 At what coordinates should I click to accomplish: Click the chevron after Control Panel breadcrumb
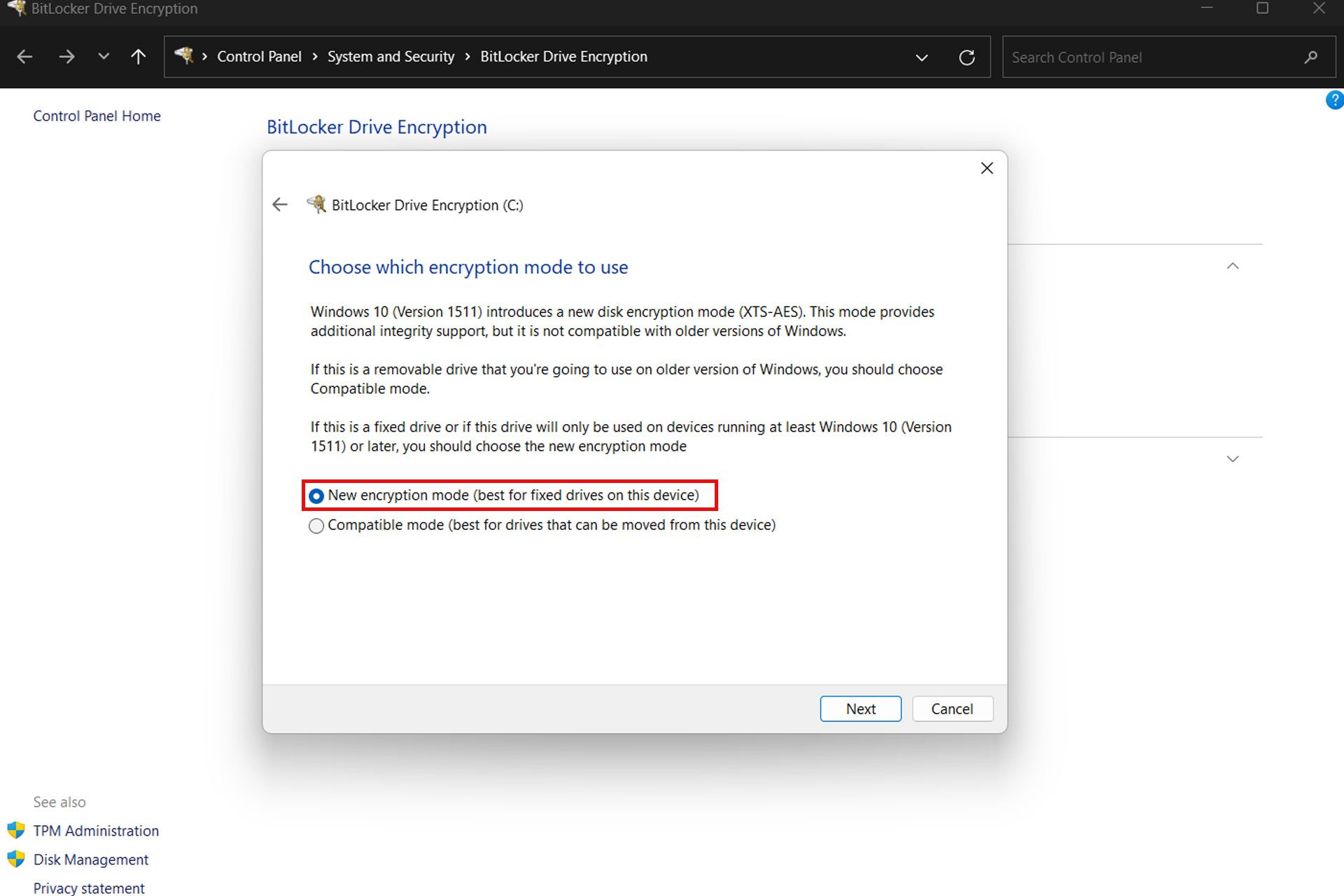[315, 57]
